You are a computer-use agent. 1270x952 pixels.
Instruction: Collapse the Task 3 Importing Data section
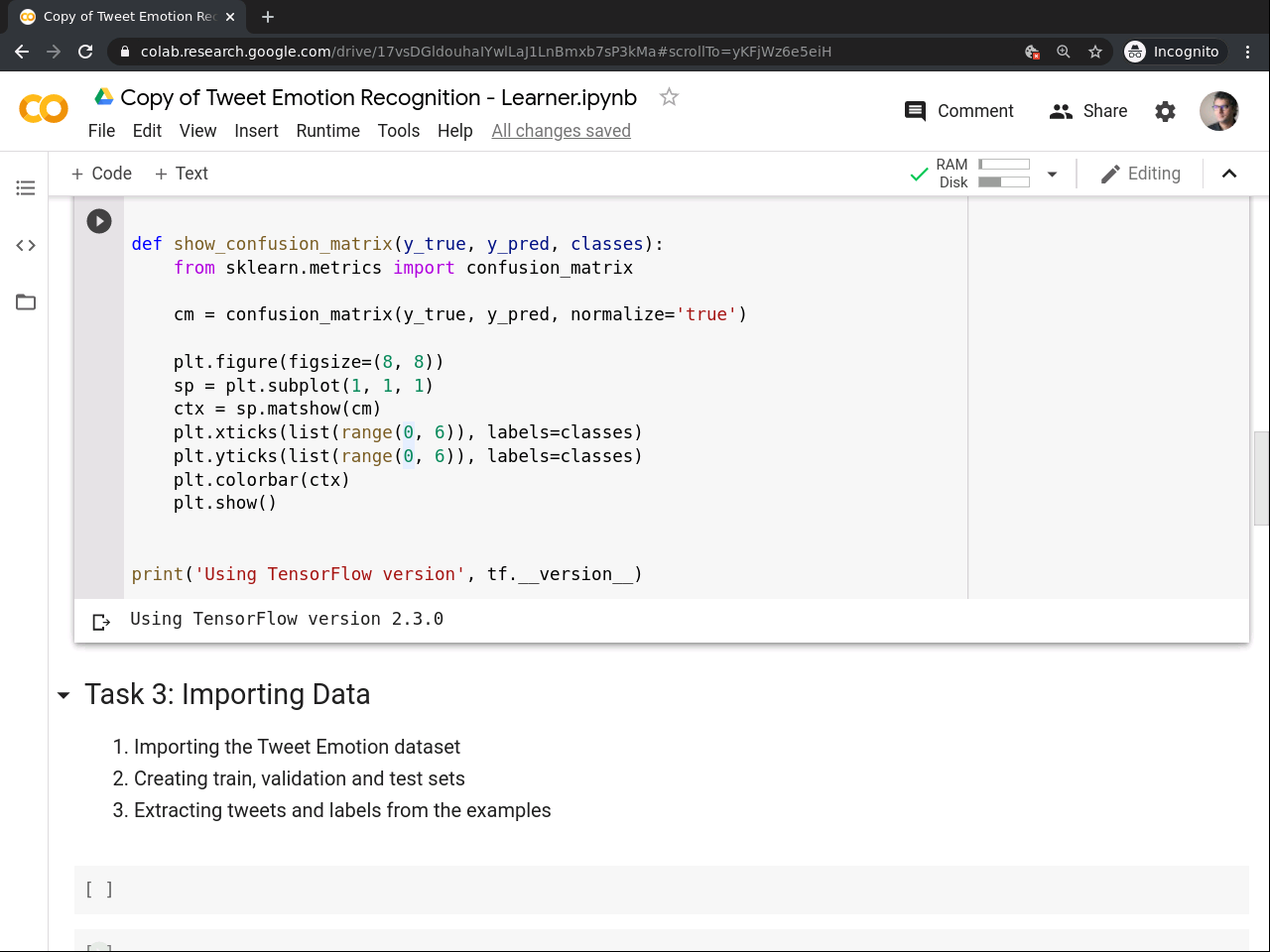(x=63, y=695)
